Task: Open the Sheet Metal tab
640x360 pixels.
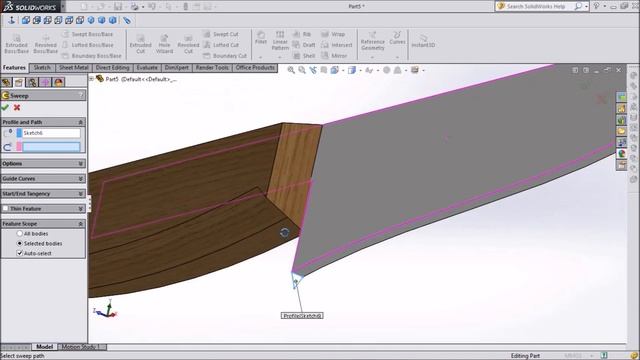Action: click(x=74, y=68)
